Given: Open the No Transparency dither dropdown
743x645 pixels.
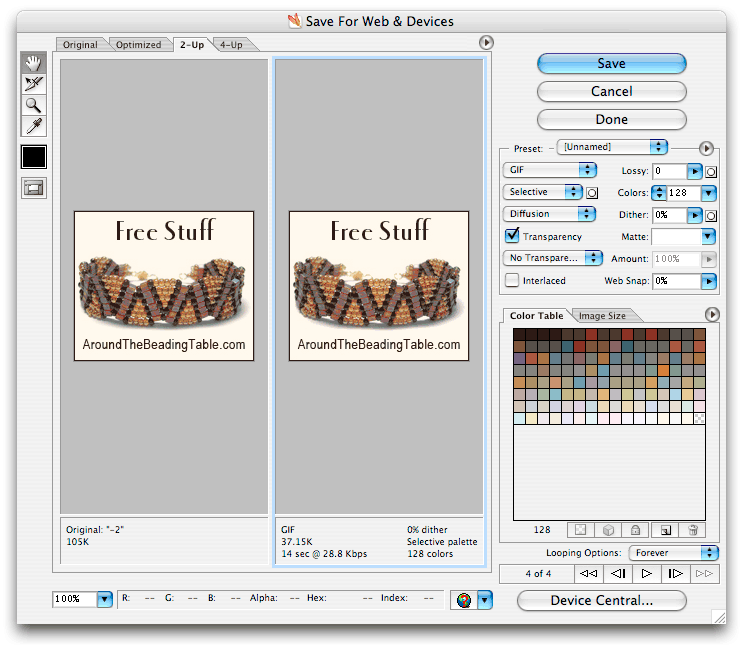Looking at the screenshot, I should (x=553, y=258).
